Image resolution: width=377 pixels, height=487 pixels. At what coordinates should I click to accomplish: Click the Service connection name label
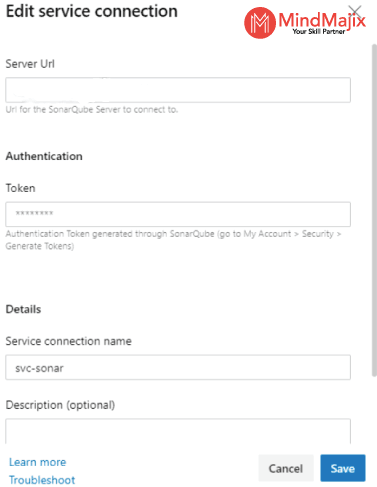[69, 341]
